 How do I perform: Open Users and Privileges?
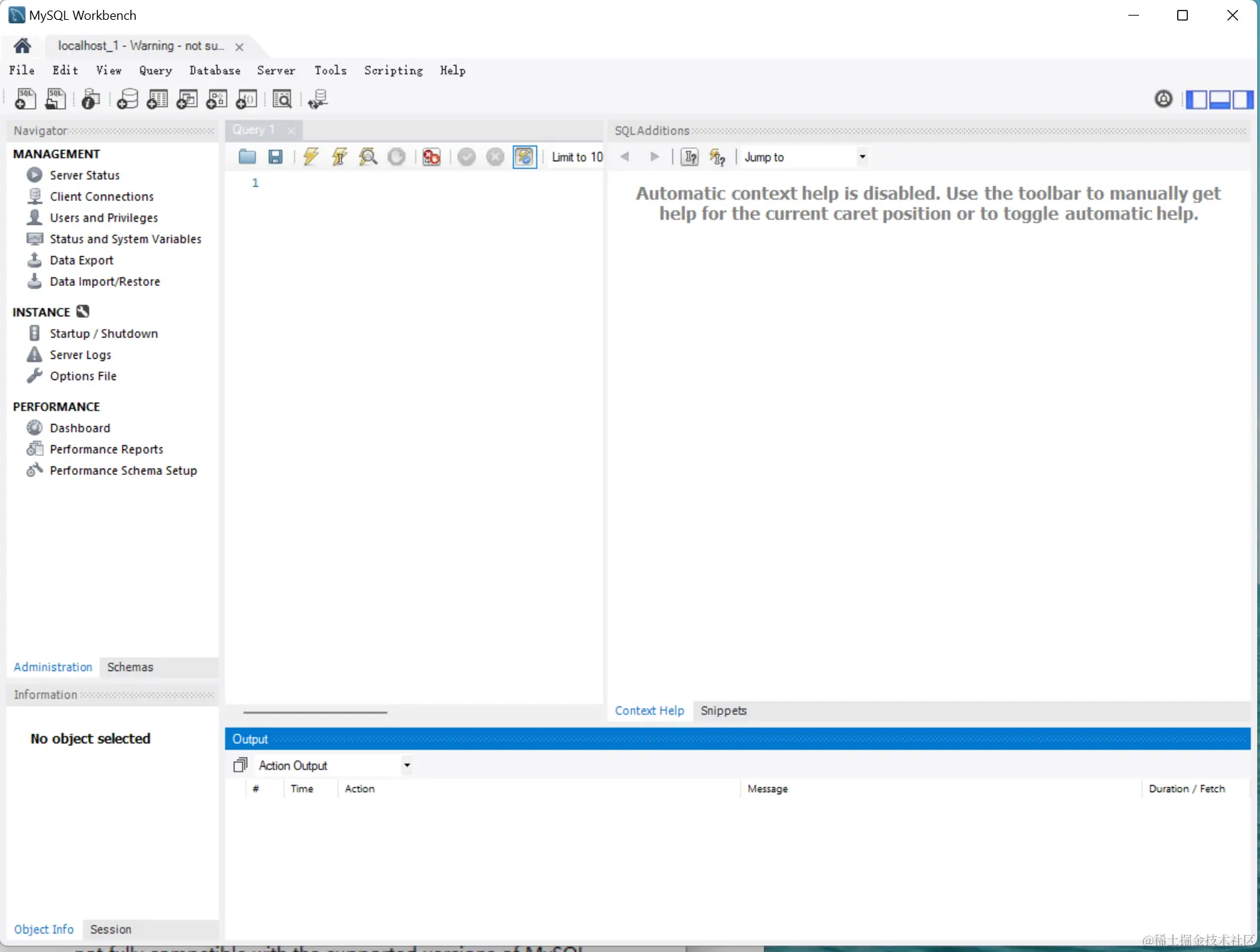(104, 217)
